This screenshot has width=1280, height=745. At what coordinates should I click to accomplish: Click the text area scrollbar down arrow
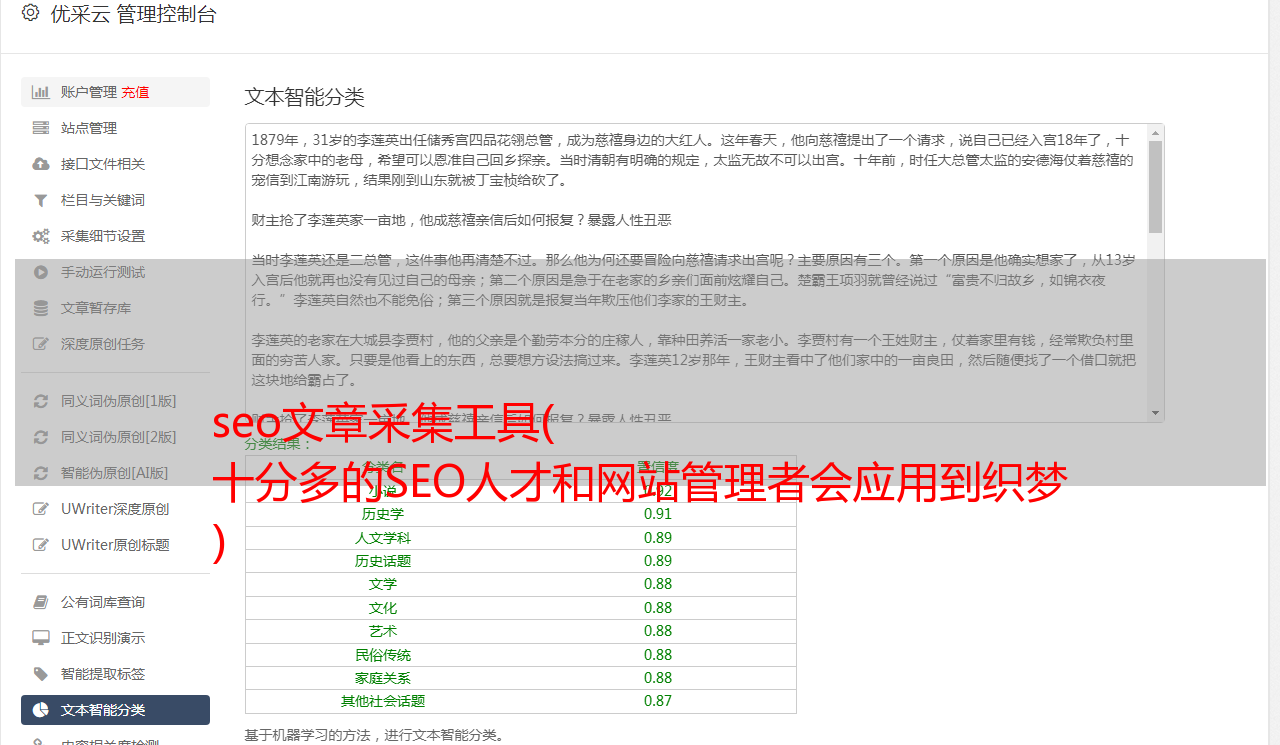coord(1156,413)
